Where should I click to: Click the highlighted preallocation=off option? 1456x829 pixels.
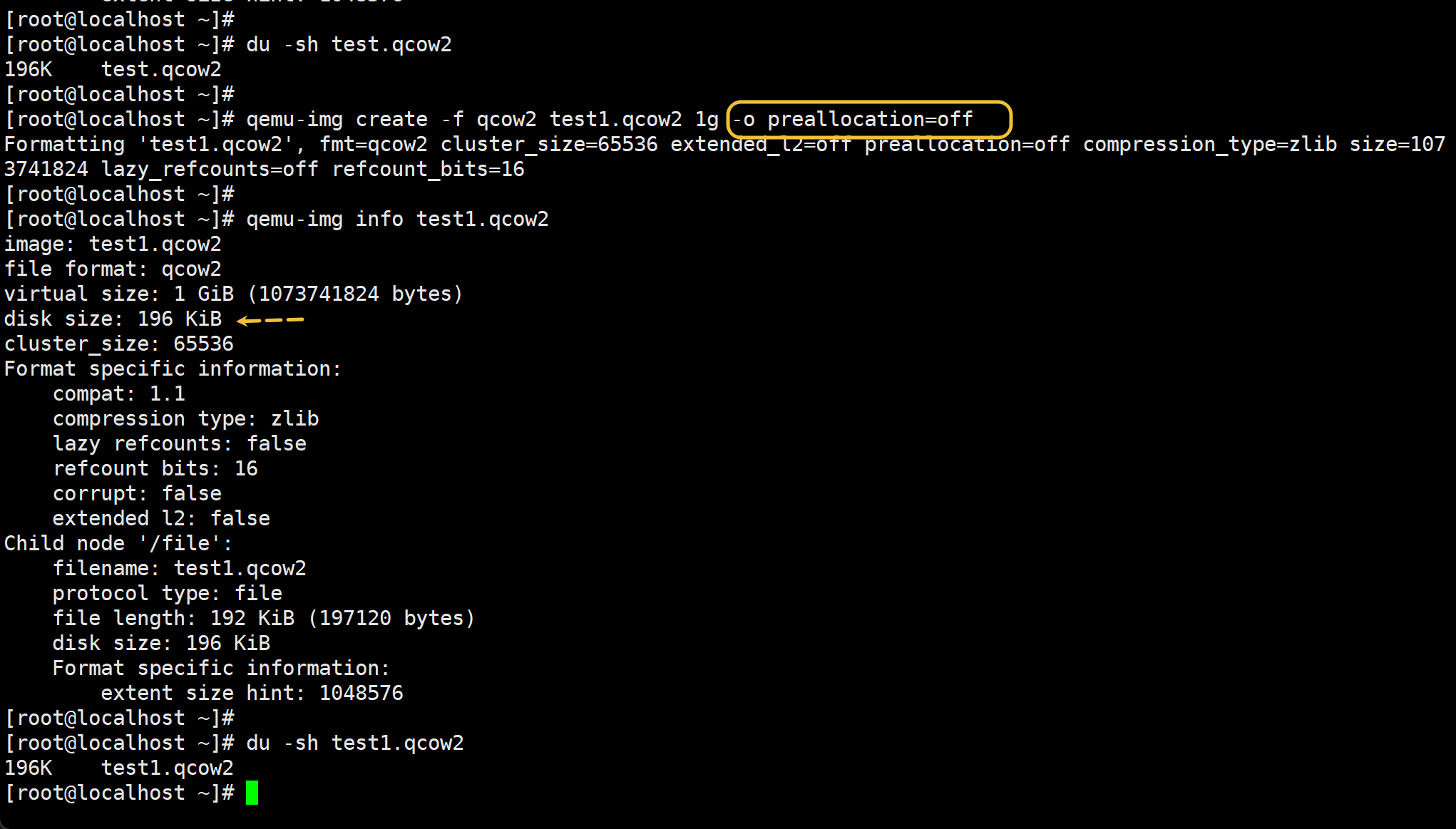pos(868,119)
